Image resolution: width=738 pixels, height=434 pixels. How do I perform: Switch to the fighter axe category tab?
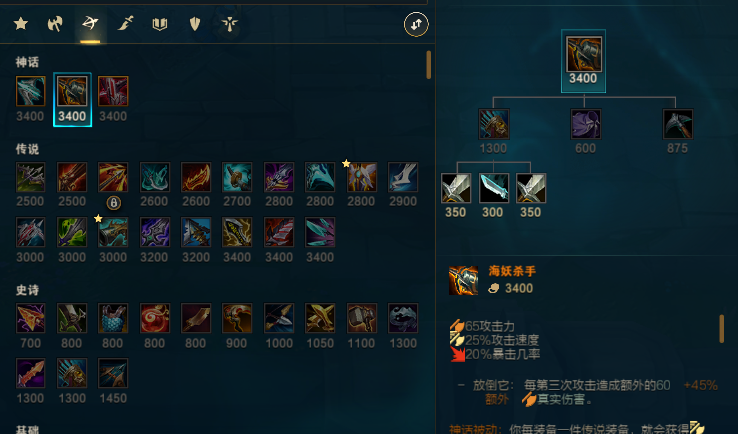(x=55, y=23)
